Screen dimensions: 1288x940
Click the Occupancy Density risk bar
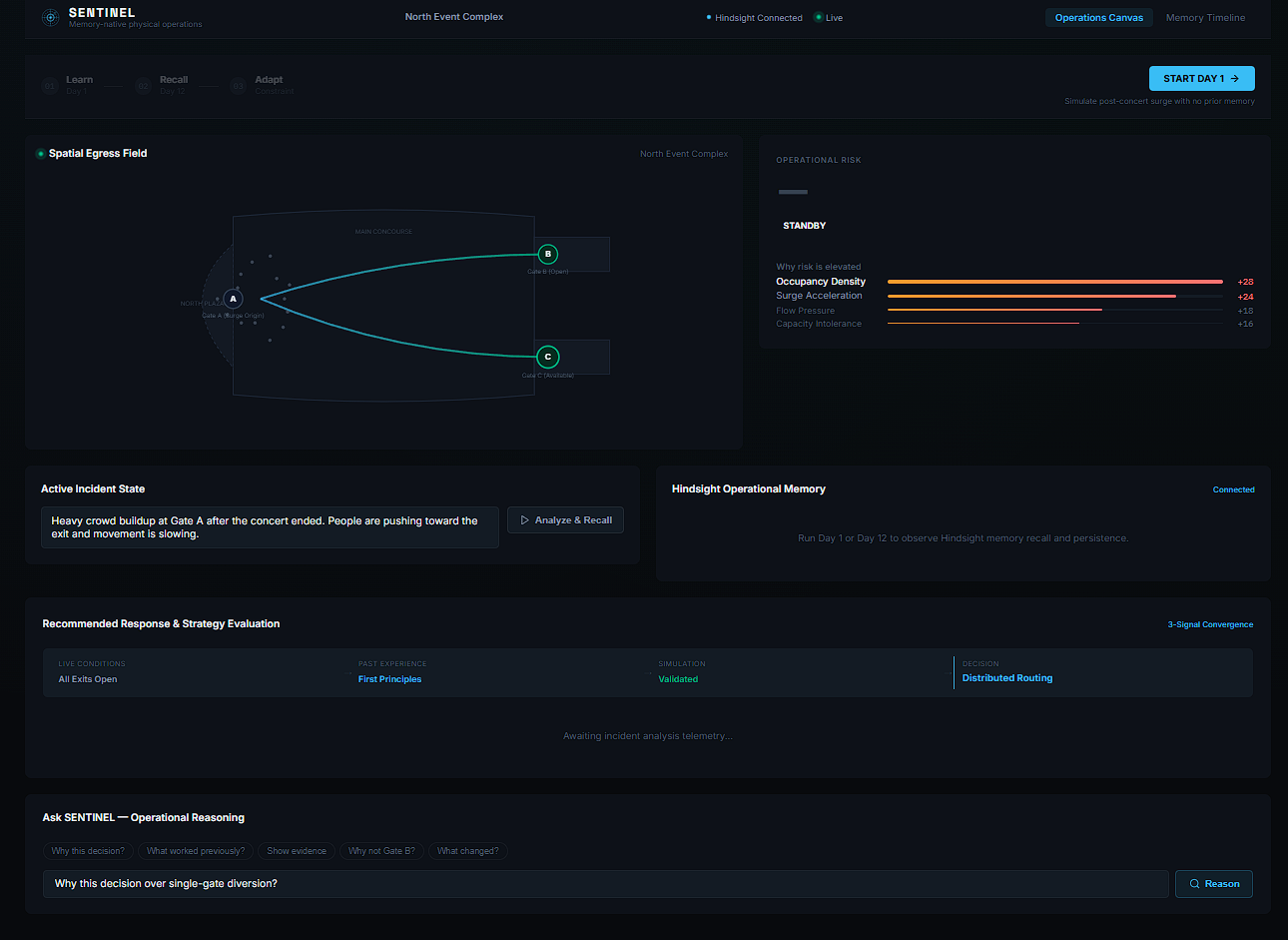(1054, 282)
